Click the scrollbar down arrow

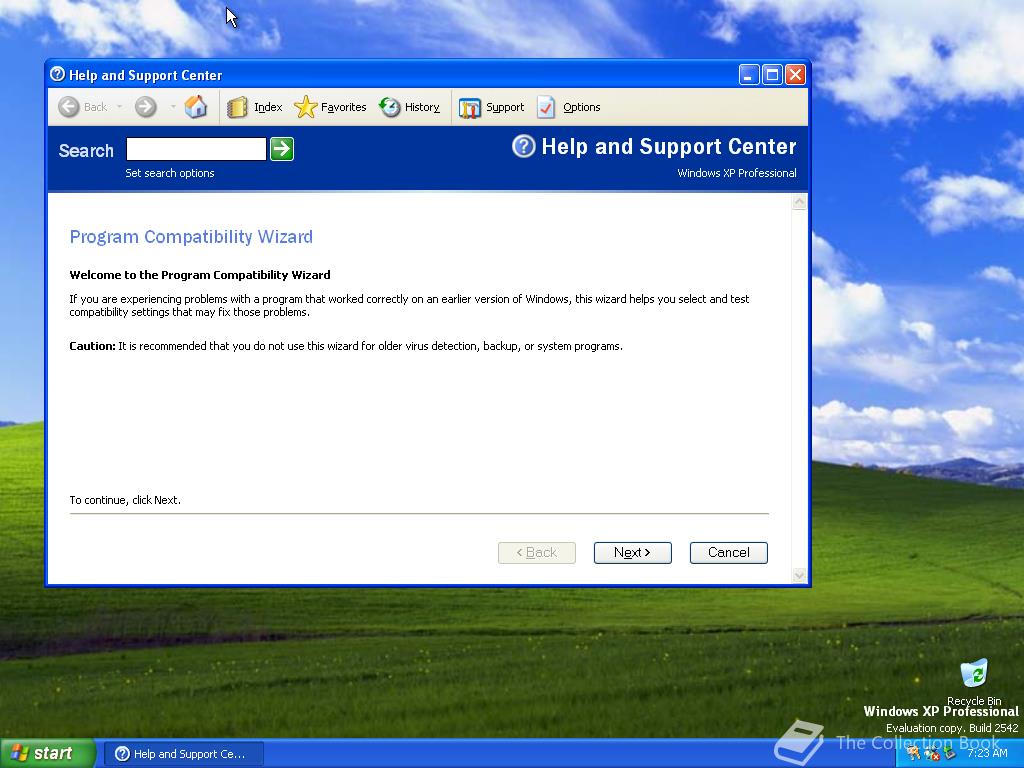799,575
